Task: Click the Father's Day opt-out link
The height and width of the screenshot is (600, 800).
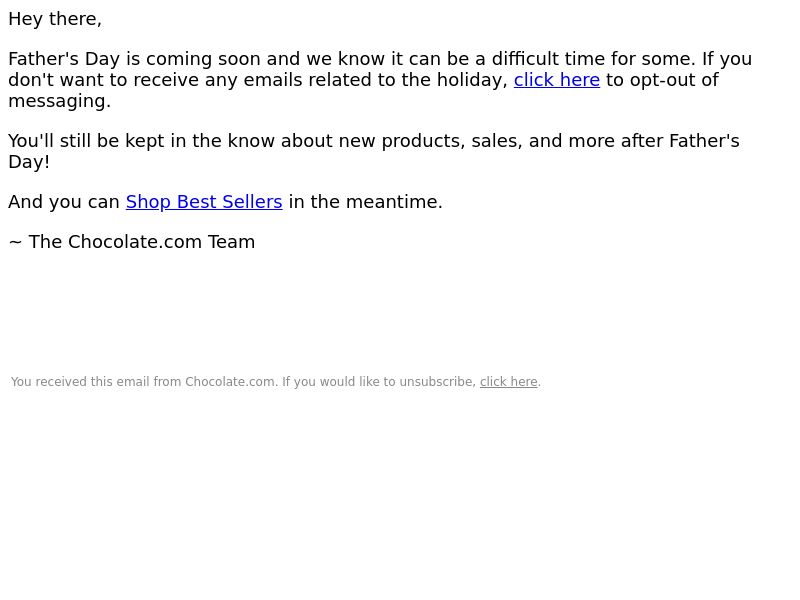Action: click(556, 80)
